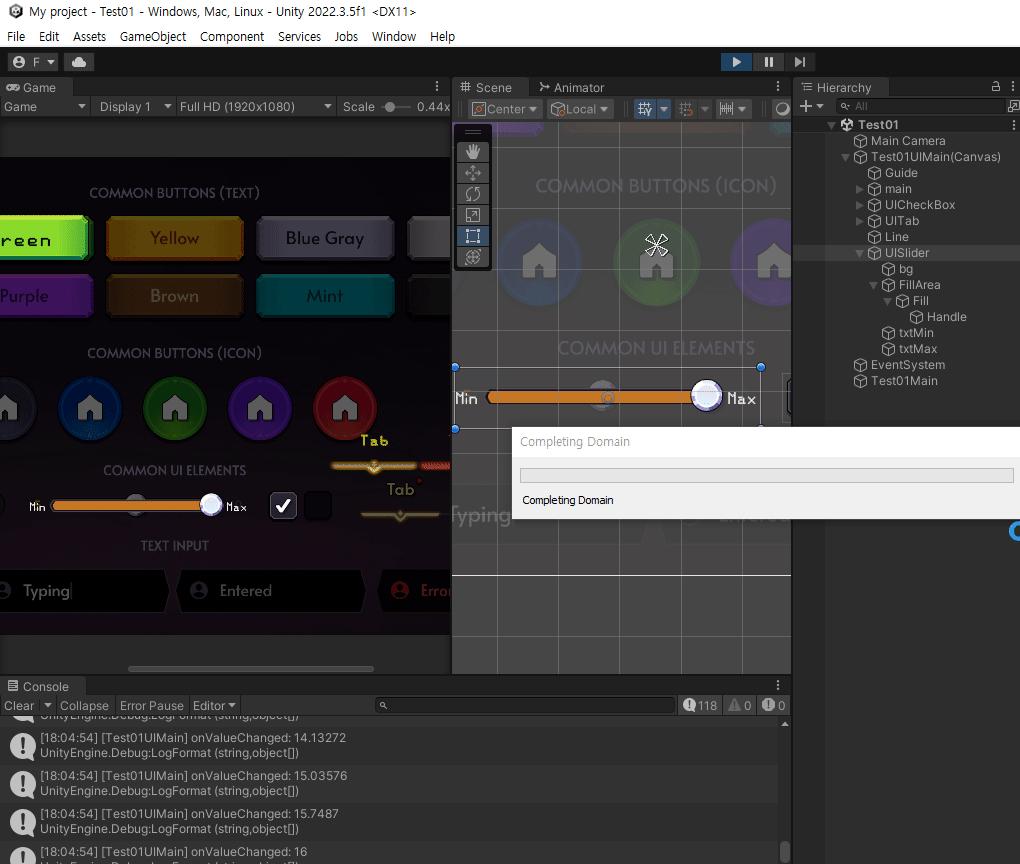Collapse the Test01 scene root

(x=831, y=125)
